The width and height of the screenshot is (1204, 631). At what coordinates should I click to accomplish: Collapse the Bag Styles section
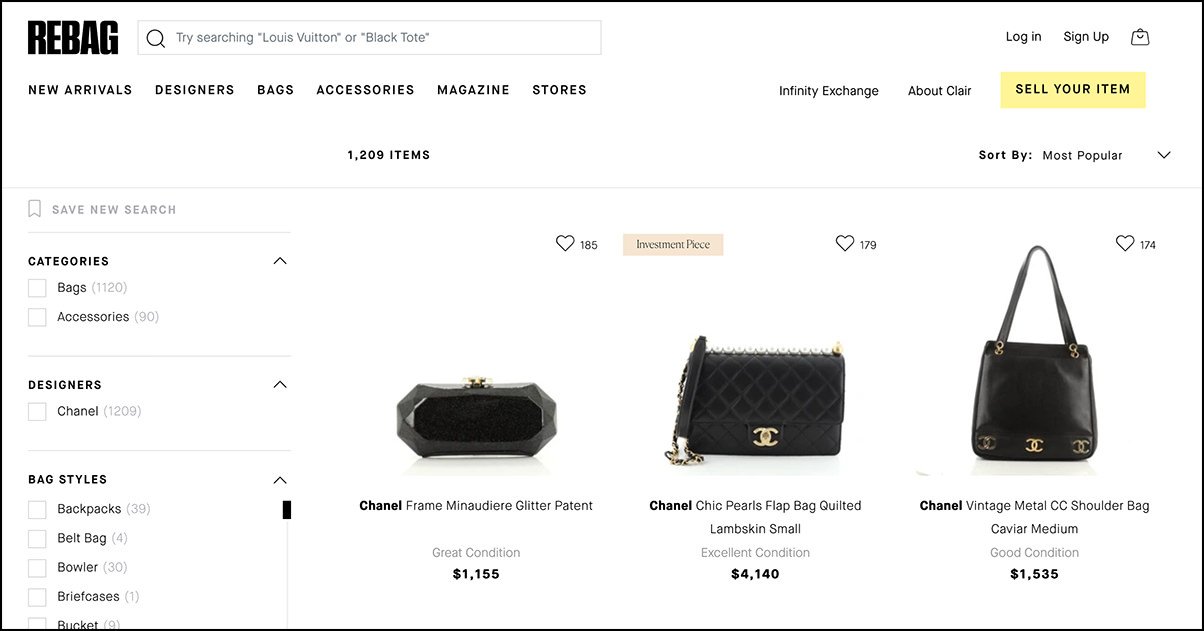(280, 479)
